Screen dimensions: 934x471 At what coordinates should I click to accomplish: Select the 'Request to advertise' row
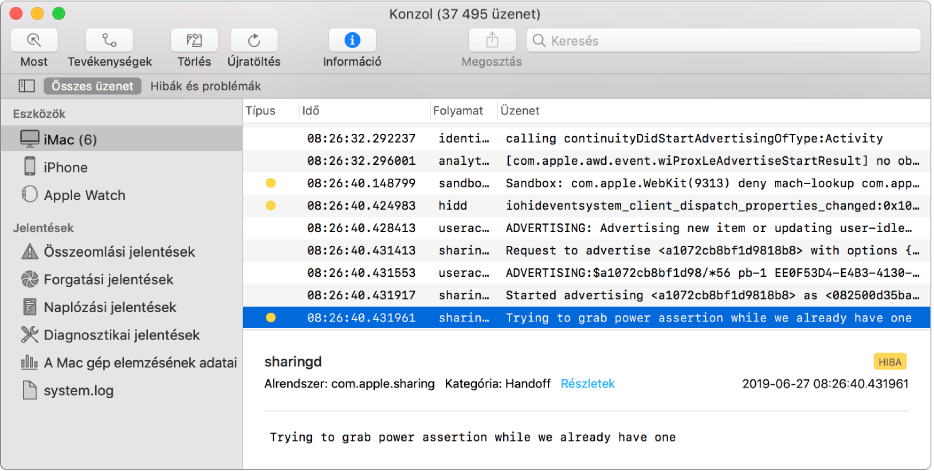click(587, 251)
